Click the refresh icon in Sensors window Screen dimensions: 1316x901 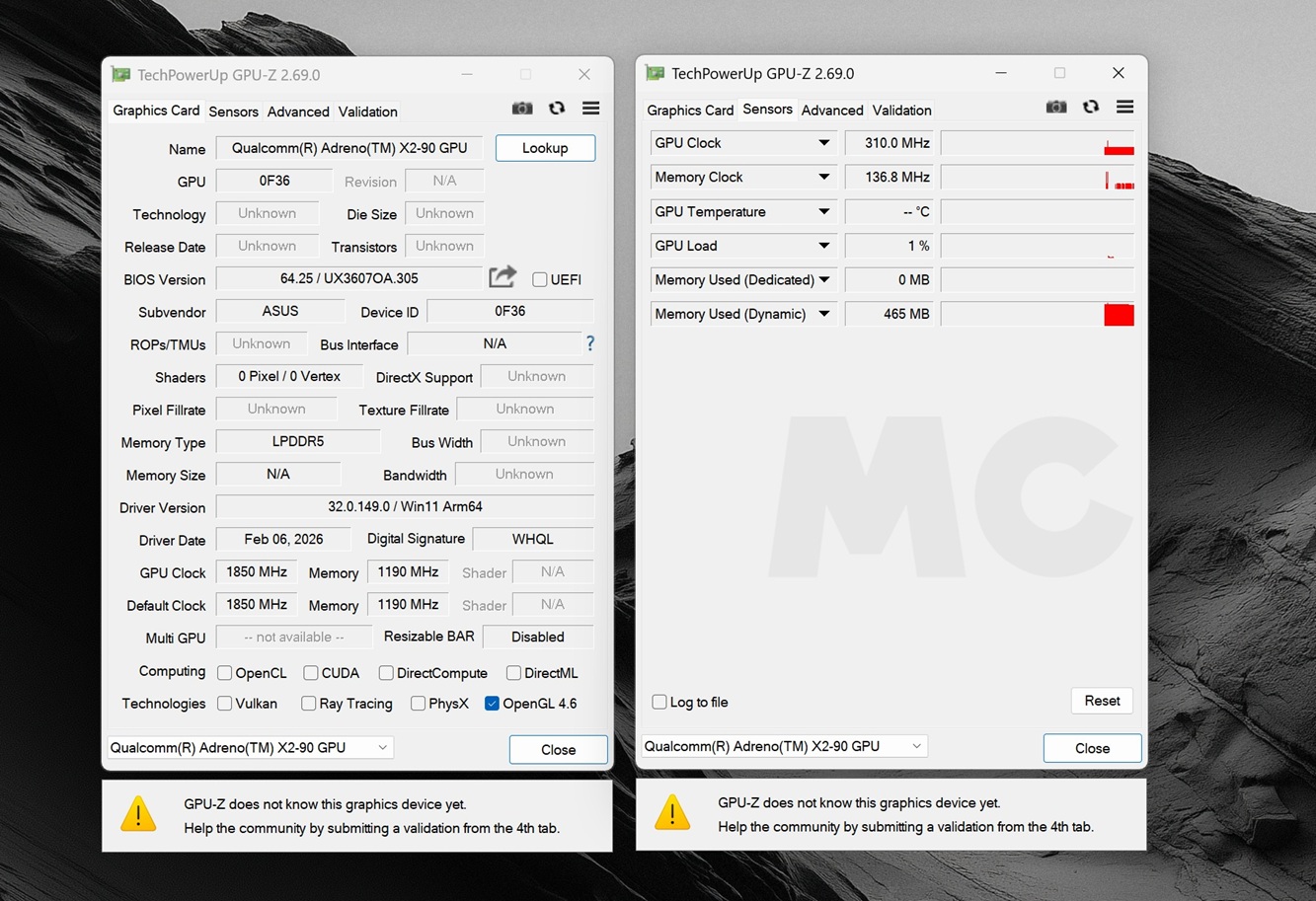pos(1091,107)
